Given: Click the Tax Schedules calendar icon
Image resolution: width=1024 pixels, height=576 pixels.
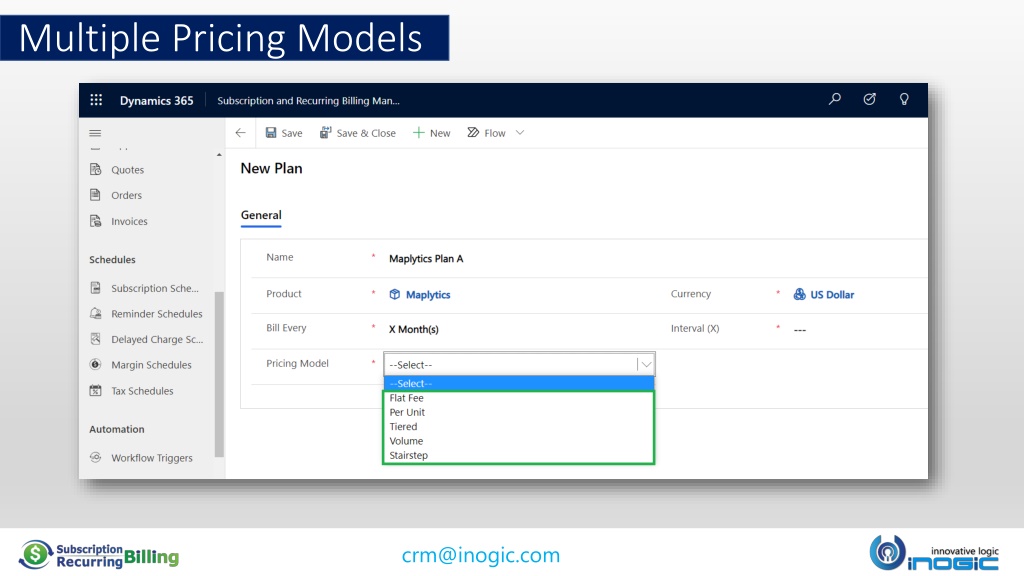Looking at the screenshot, I should [95, 391].
